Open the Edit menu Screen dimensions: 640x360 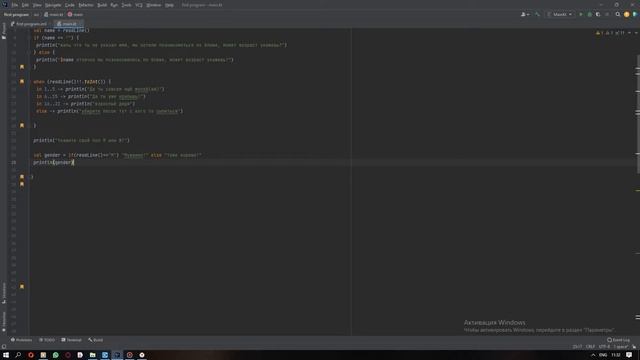25,5
